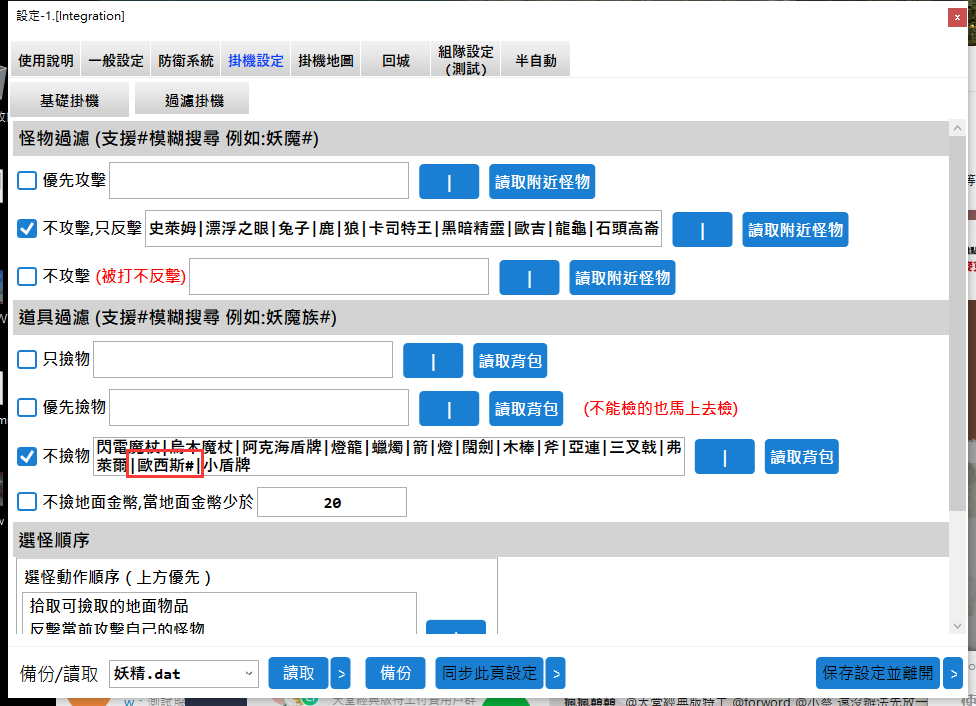This screenshot has width=976, height=706.
Task: Expand the arrow next to 讀取
Action: coord(340,673)
